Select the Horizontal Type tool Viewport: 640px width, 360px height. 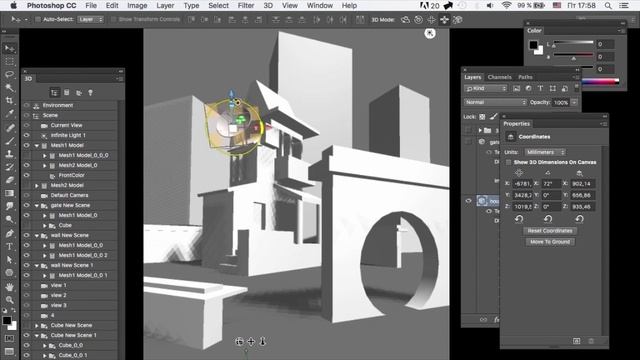(9, 247)
